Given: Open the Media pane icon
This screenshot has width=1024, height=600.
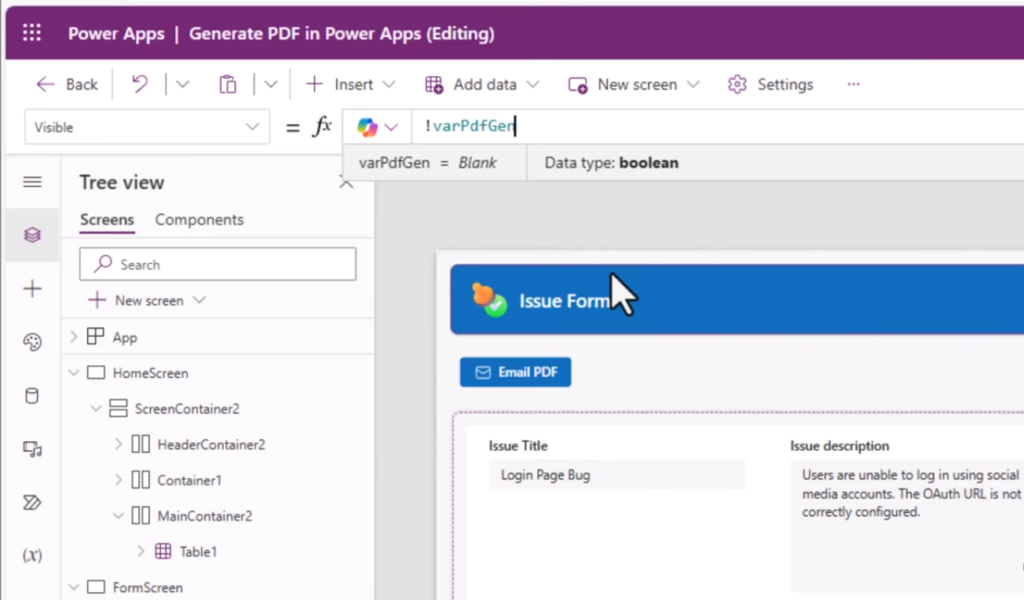Looking at the screenshot, I should pyautogui.click(x=32, y=449).
